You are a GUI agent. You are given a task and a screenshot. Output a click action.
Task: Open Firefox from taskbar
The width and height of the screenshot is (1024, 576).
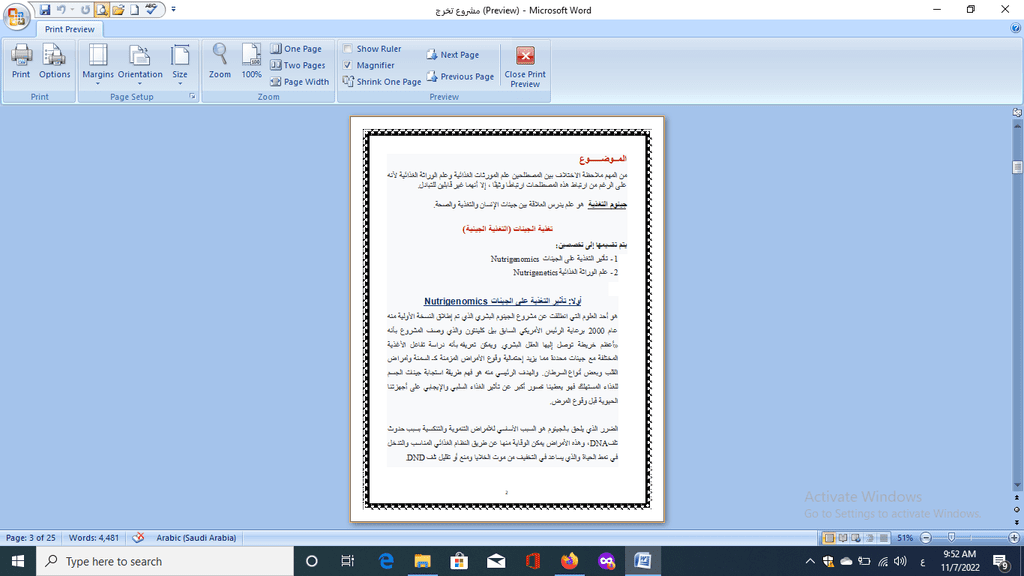pyautogui.click(x=569, y=561)
